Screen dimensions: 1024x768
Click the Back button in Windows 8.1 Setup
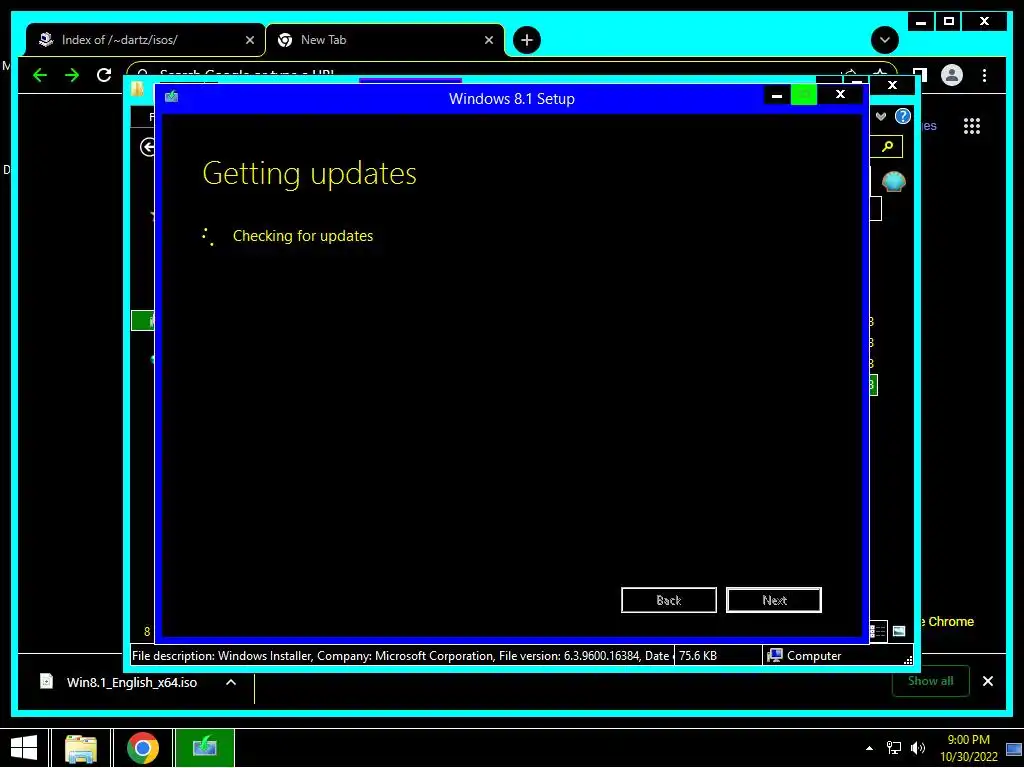pyautogui.click(x=669, y=600)
